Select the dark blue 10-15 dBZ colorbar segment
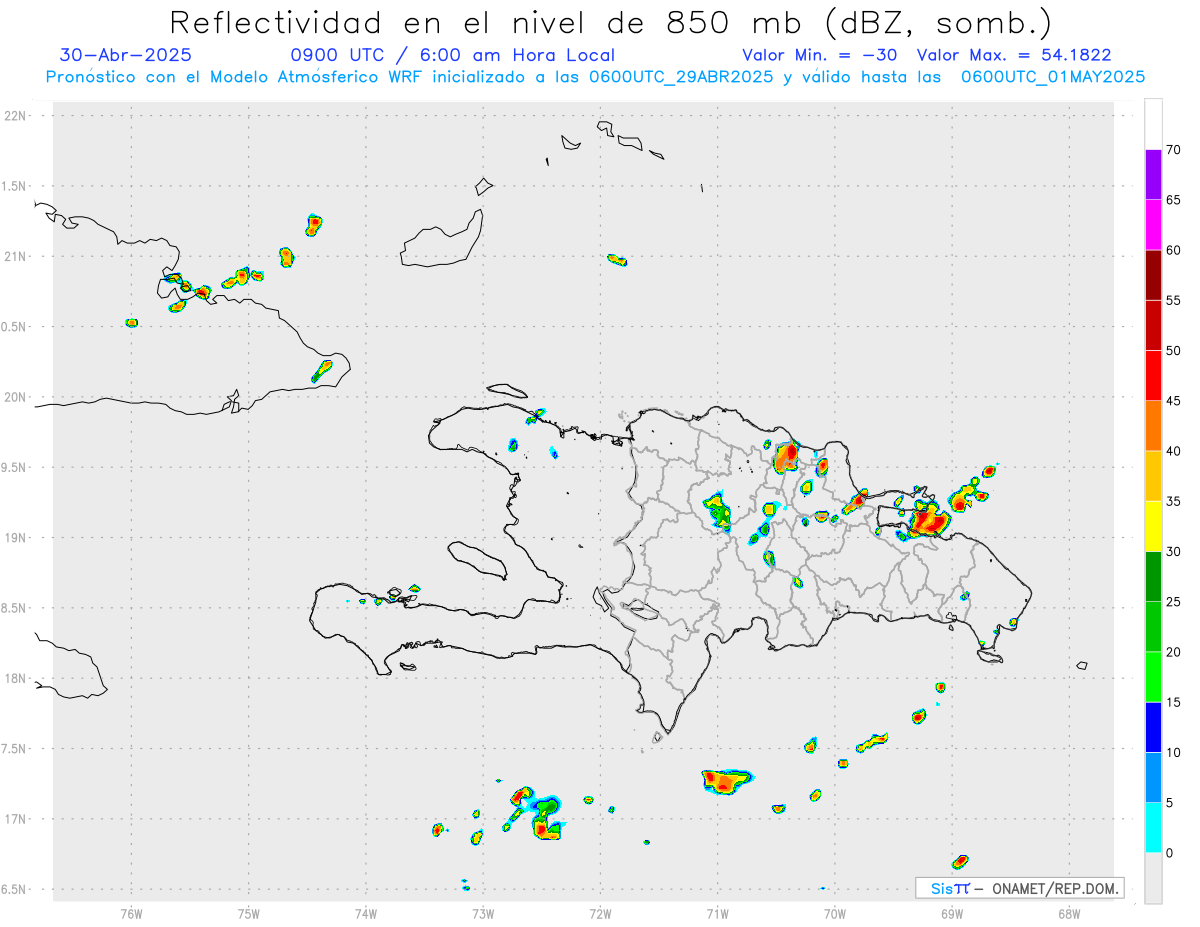The image size is (1200, 927). point(1153,727)
